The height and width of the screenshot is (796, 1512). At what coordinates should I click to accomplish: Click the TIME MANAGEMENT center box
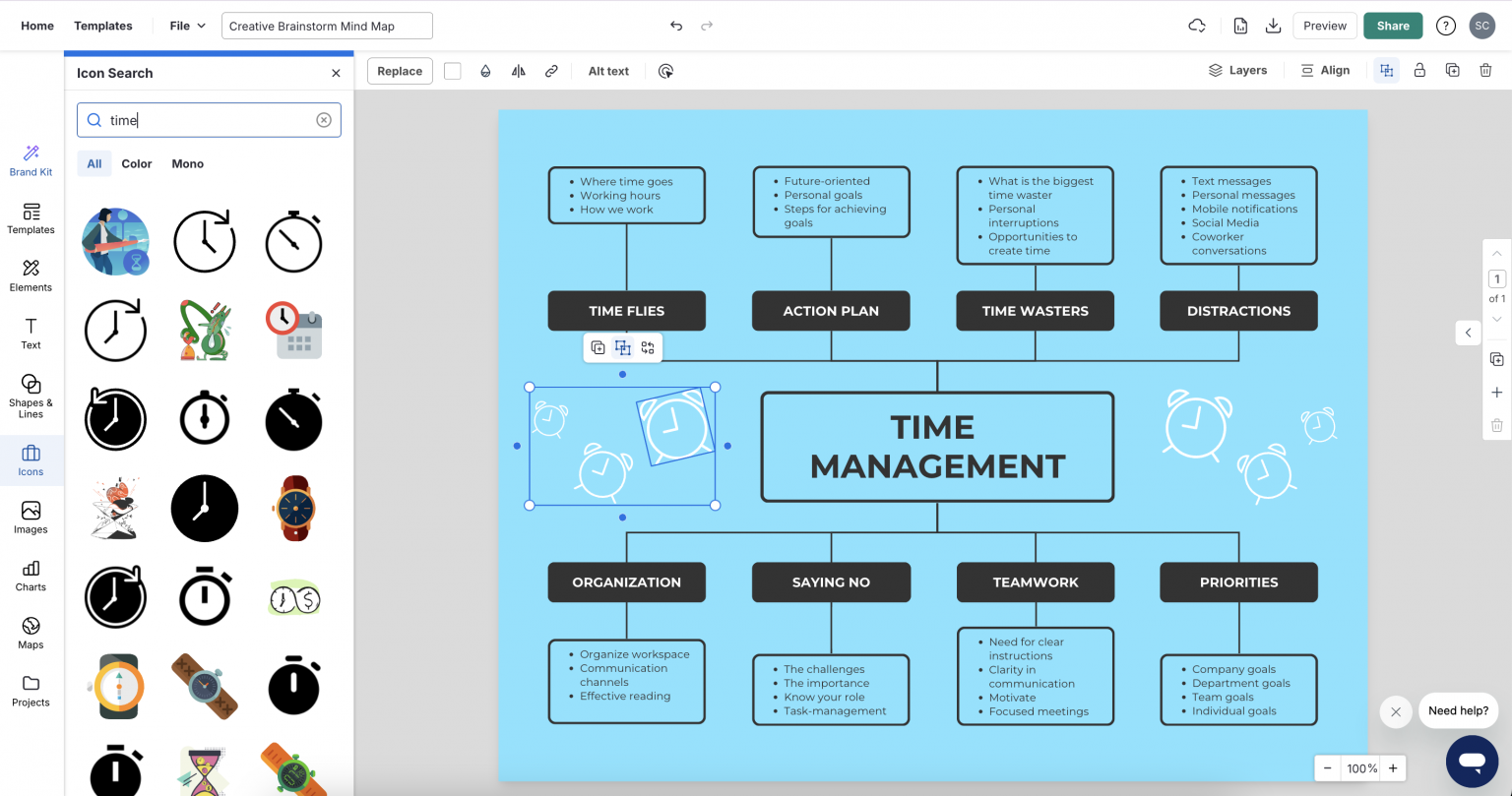pyautogui.click(x=937, y=447)
